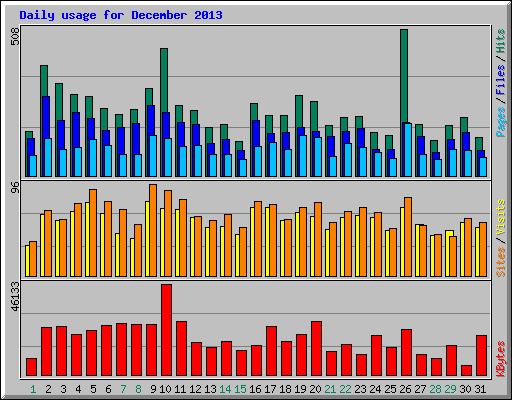Click day label '8' on the x-axis

(138, 389)
